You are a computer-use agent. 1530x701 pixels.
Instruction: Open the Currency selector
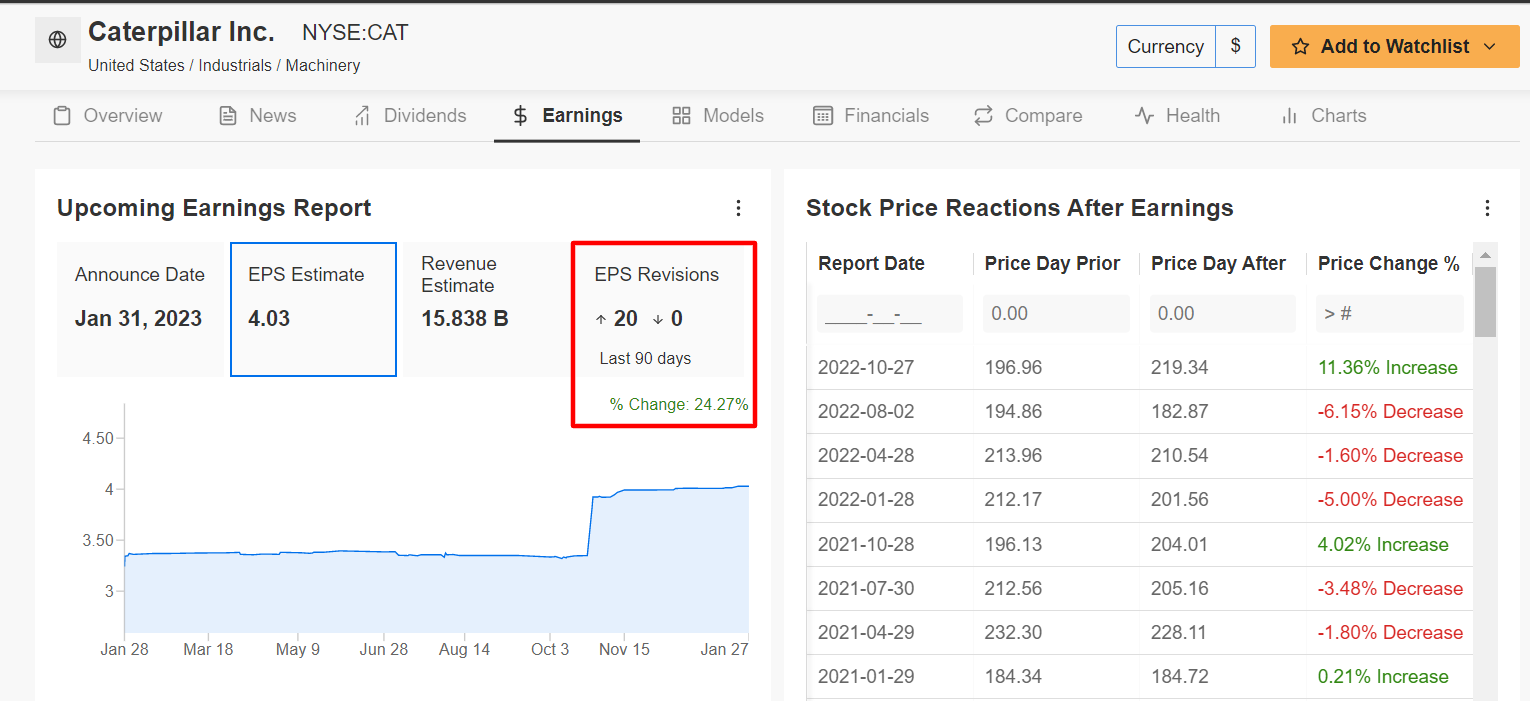point(1166,47)
